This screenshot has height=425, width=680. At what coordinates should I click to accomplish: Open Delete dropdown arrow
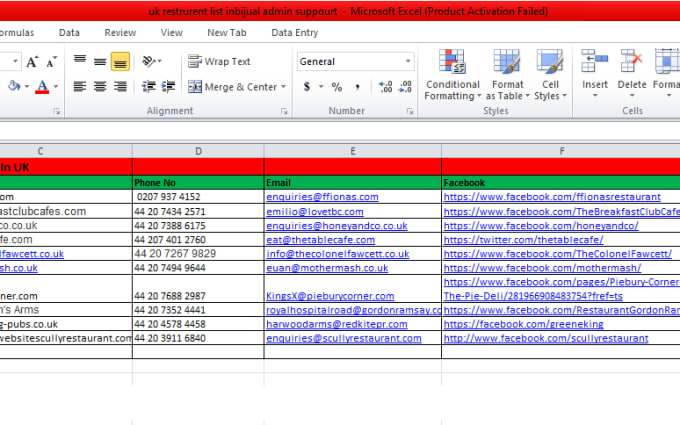pos(632,96)
